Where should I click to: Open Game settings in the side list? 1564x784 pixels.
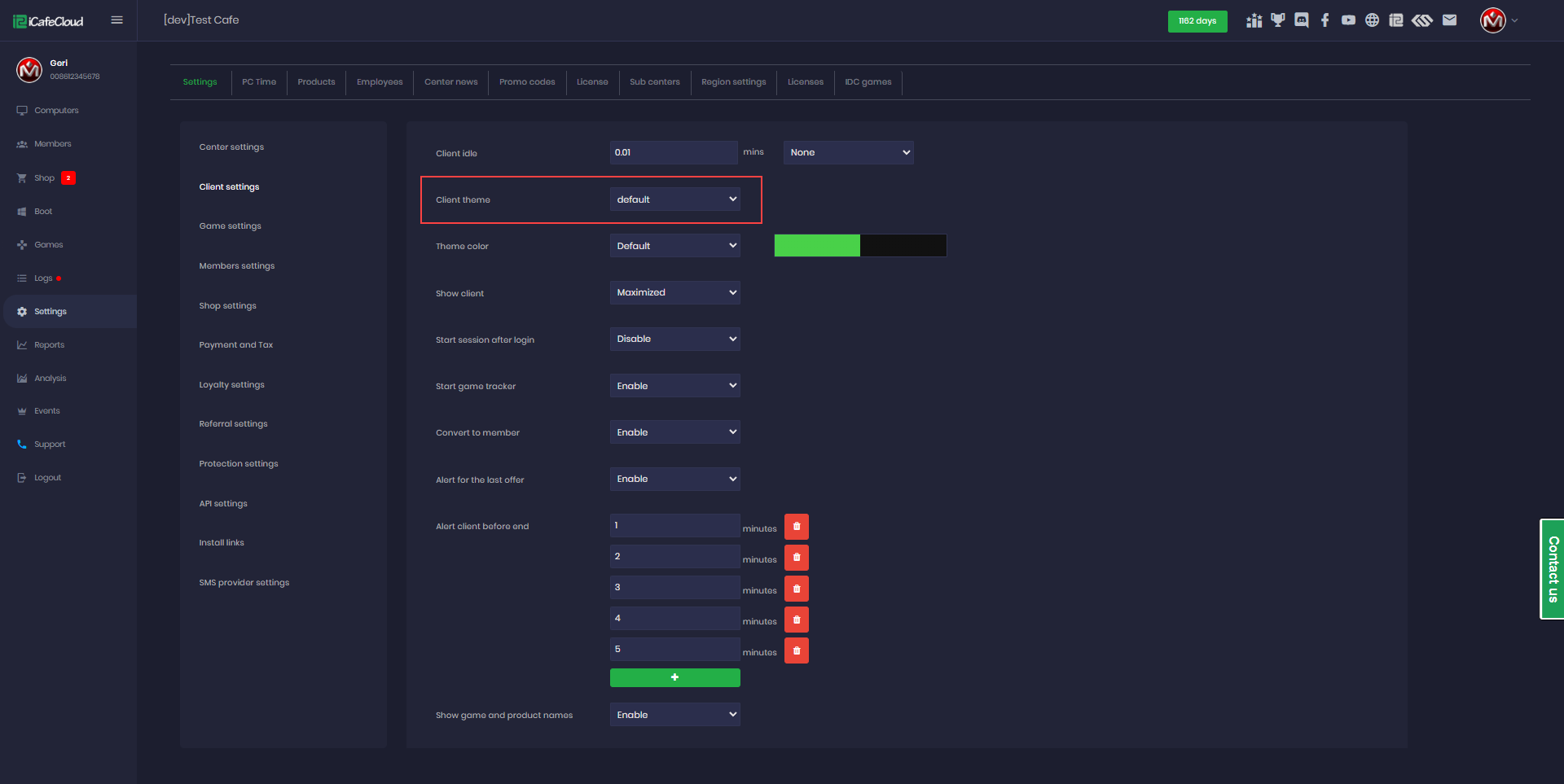(x=231, y=226)
